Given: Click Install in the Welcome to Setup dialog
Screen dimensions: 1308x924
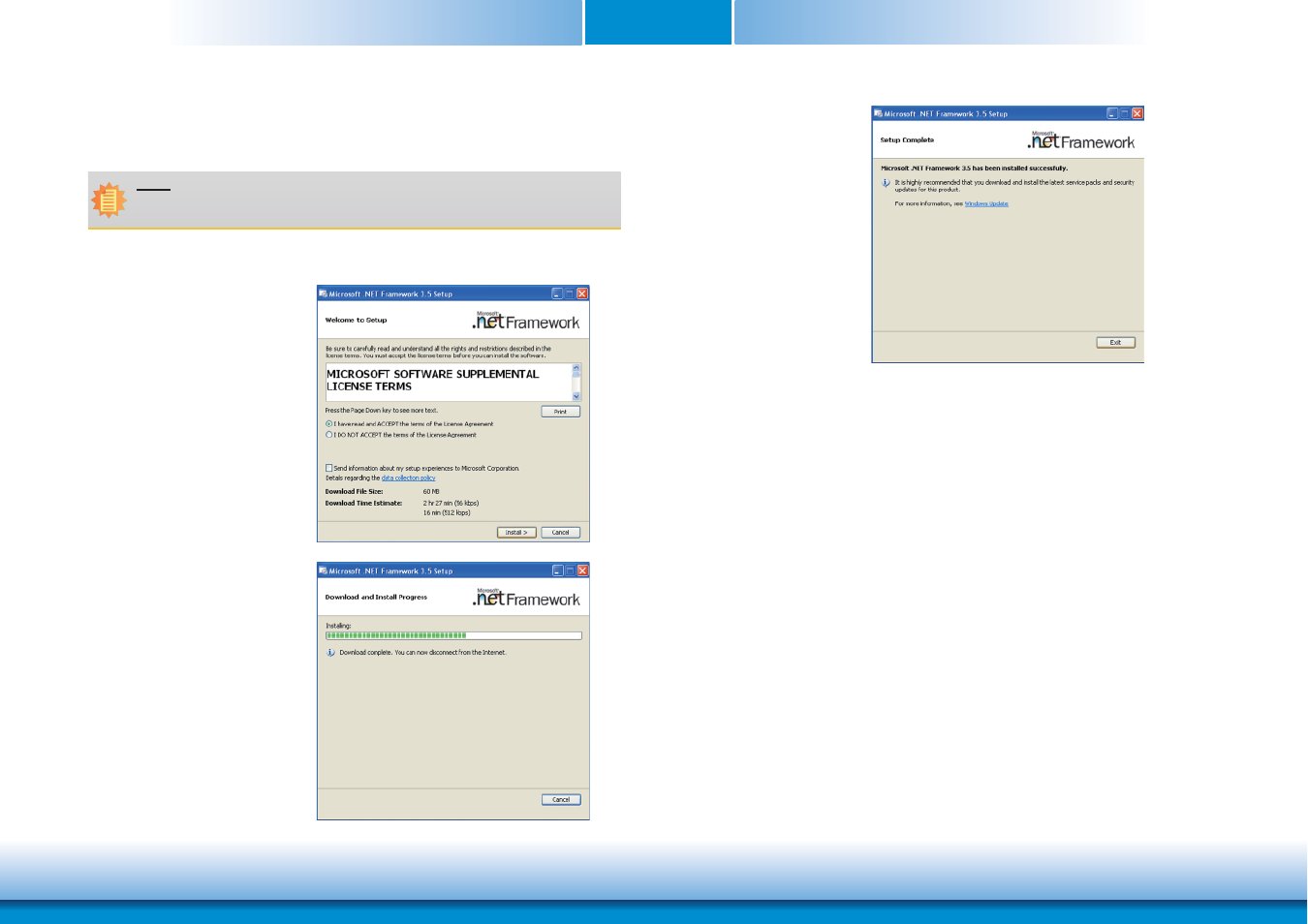Looking at the screenshot, I should [516, 533].
